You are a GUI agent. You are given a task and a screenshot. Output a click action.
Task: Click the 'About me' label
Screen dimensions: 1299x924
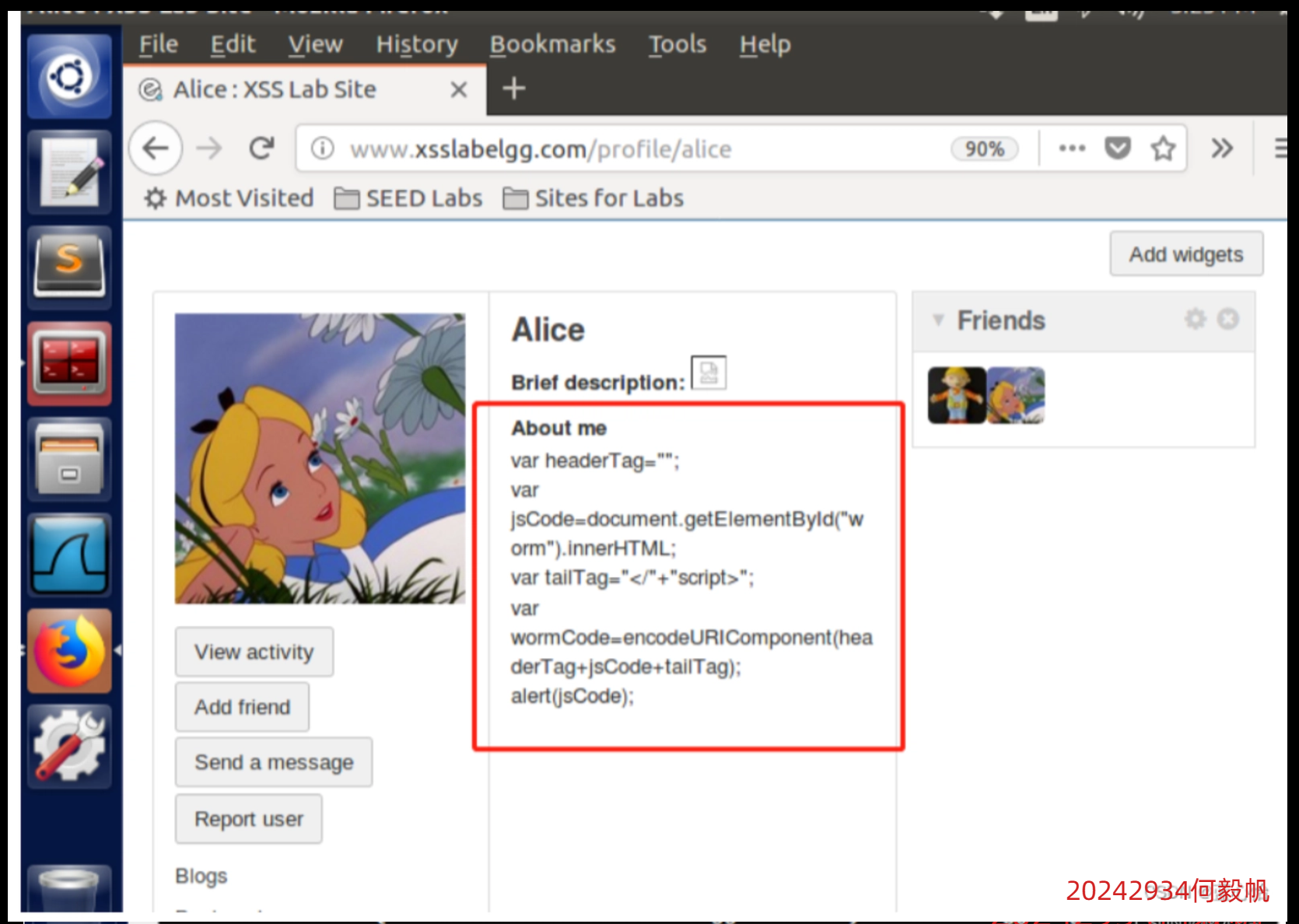pos(558,428)
